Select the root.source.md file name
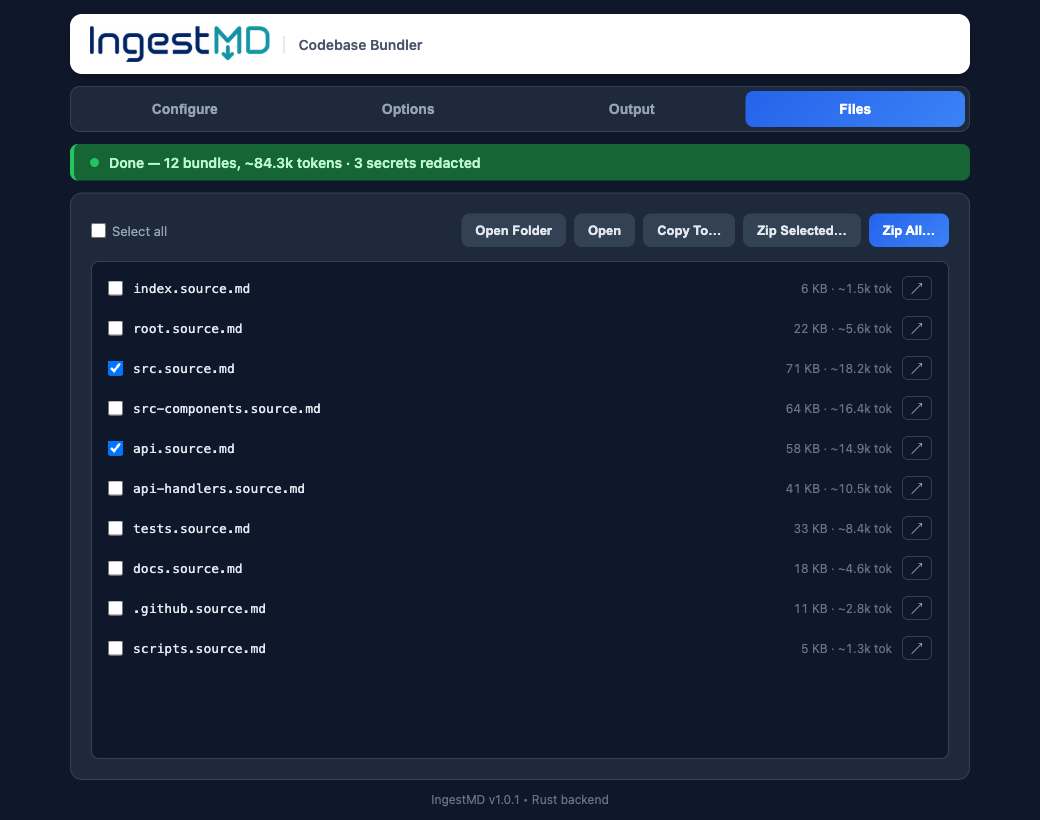1040x820 pixels. 188,328
